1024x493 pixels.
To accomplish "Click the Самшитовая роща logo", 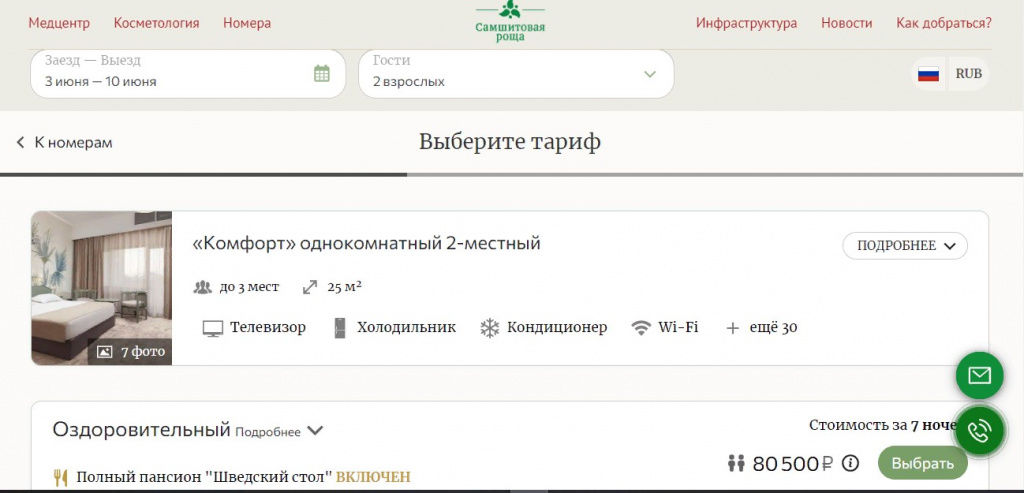I will coord(510,21).
